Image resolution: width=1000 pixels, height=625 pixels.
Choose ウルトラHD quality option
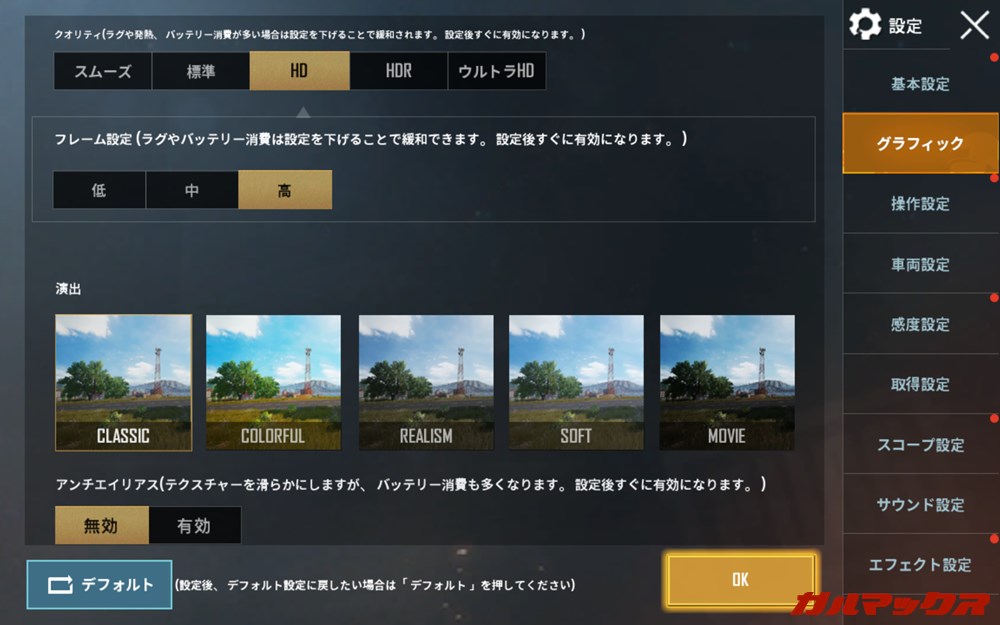pyautogui.click(x=497, y=71)
